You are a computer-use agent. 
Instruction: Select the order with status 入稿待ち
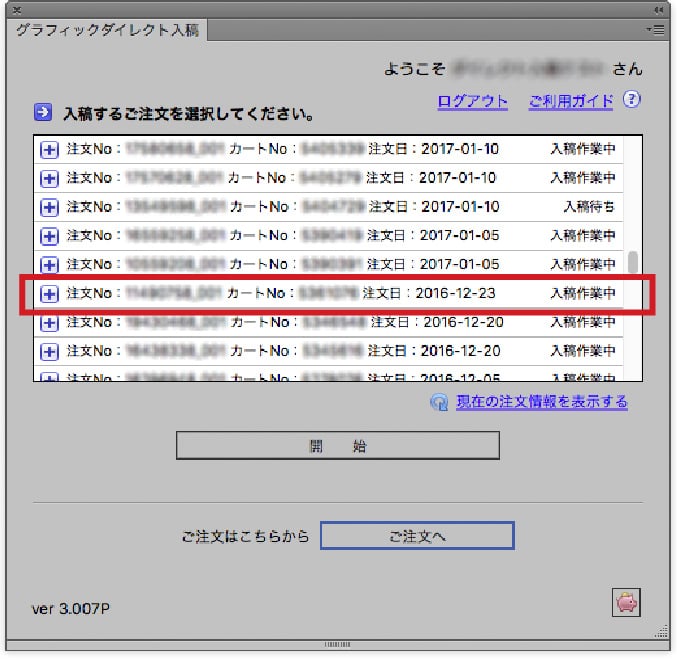pyautogui.click(x=328, y=207)
